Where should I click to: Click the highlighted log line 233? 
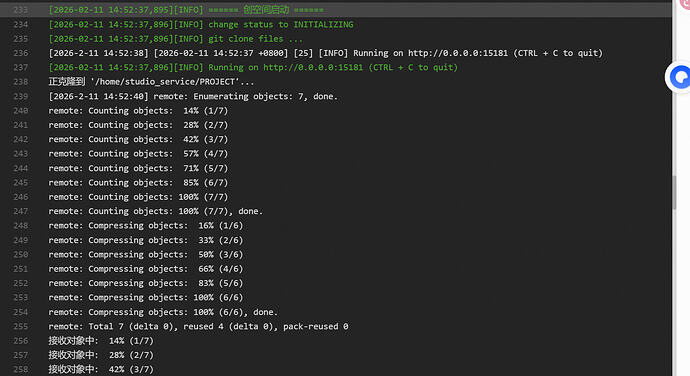click(186, 10)
